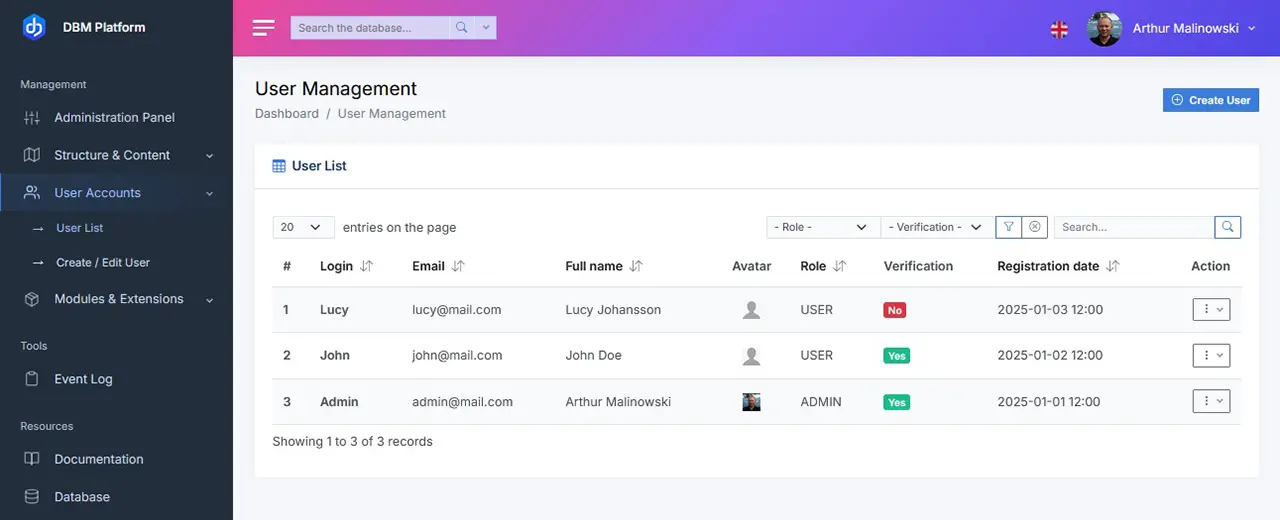The height and width of the screenshot is (520, 1280).
Task: Open Administration Panel in sidebar
Action: coord(116,118)
